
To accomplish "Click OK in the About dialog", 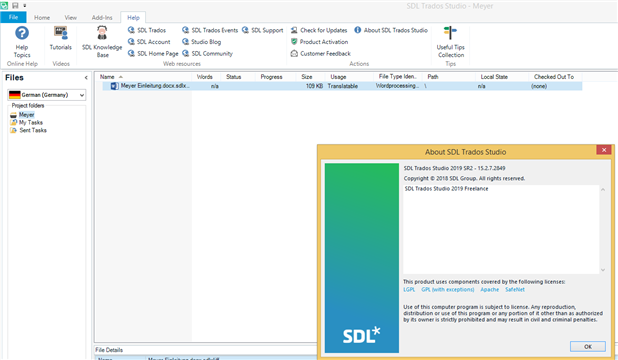I will click(588, 347).
